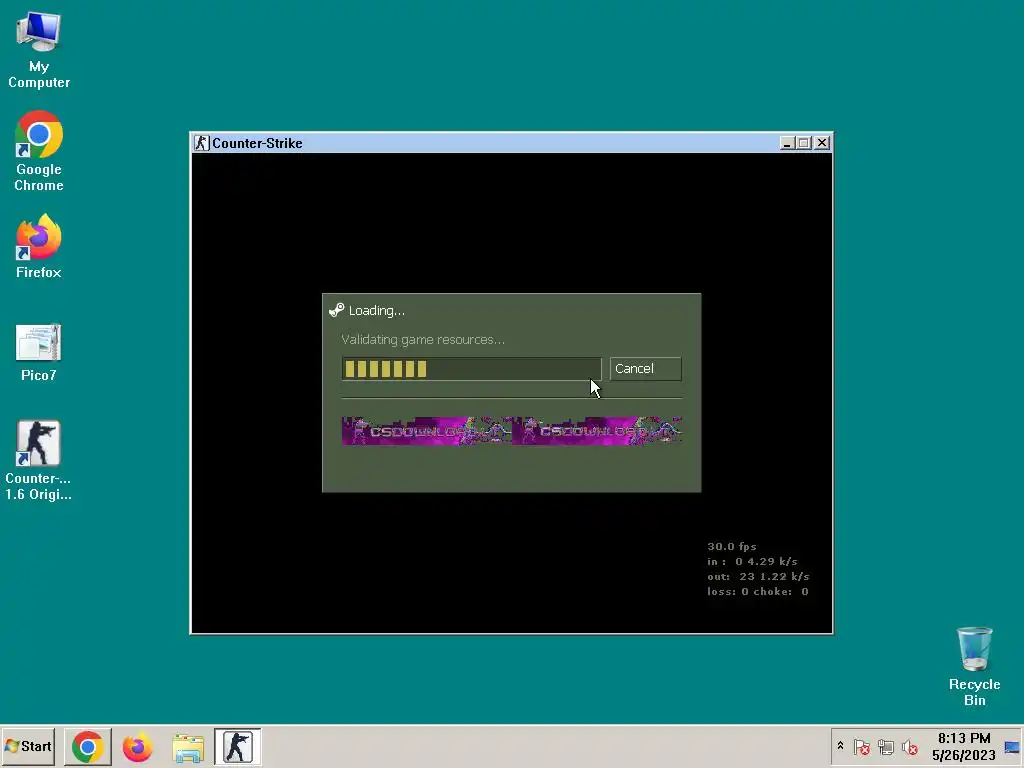
Task: Launch Chrome from the taskbar
Action: point(88,746)
